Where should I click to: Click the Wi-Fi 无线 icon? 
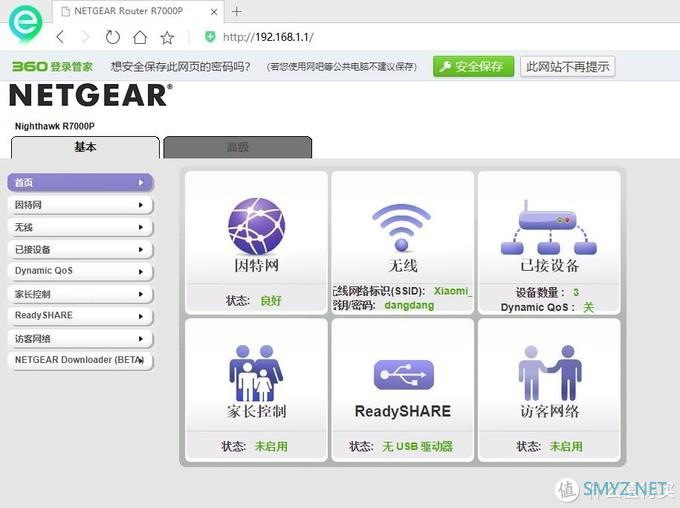(402, 227)
